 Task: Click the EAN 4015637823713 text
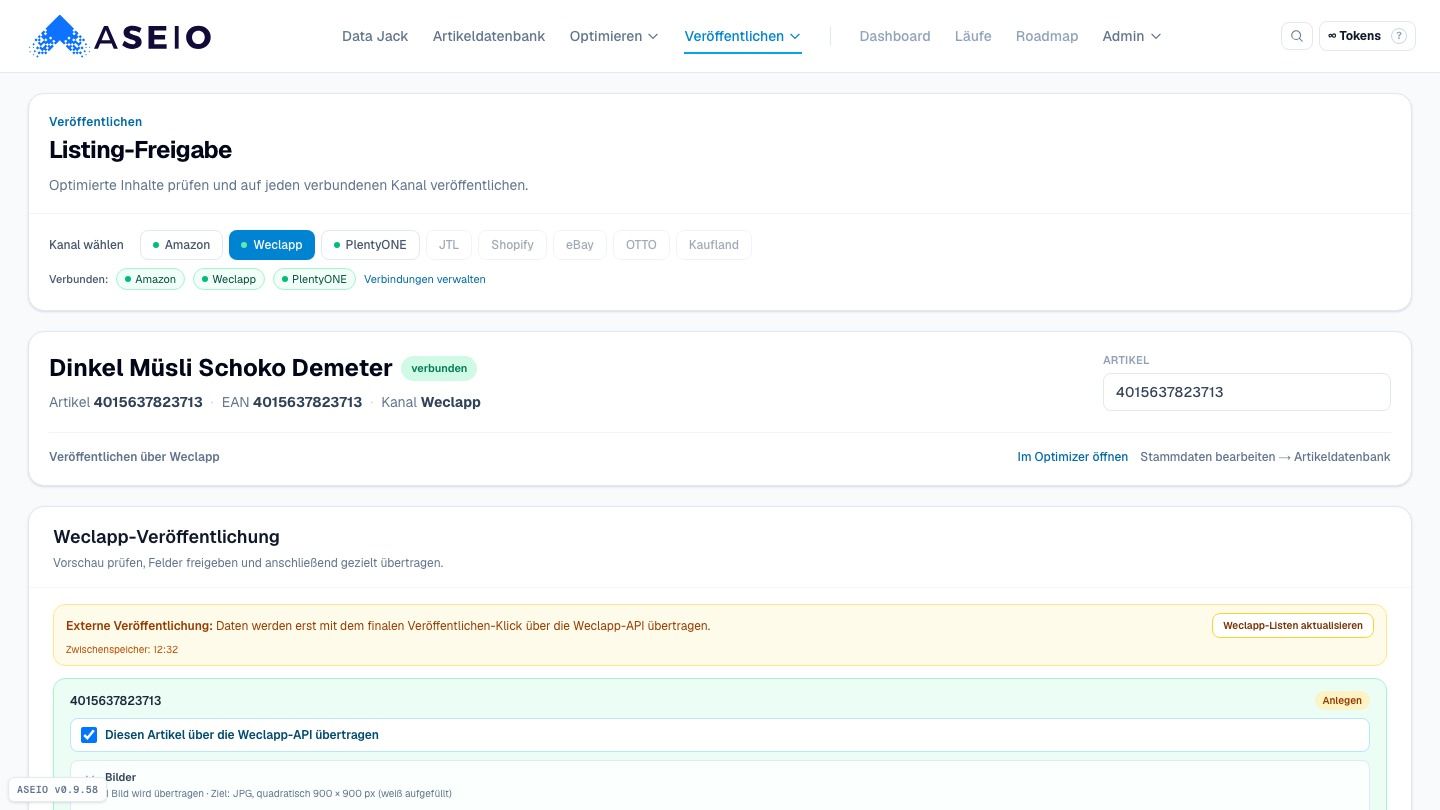tap(292, 402)
